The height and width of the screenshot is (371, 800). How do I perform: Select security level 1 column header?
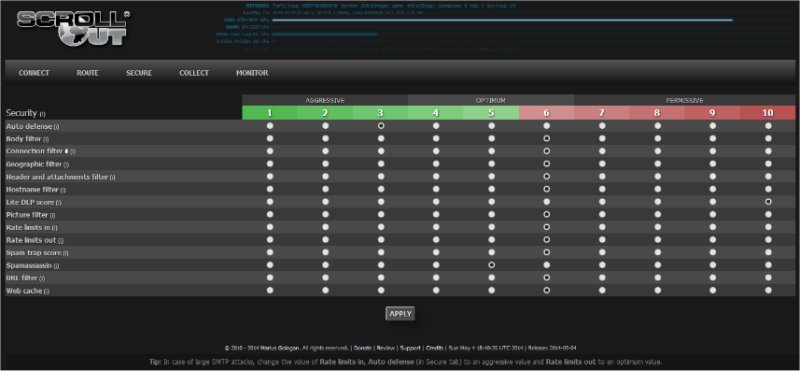pyautogui.click(x=269, y=113)
